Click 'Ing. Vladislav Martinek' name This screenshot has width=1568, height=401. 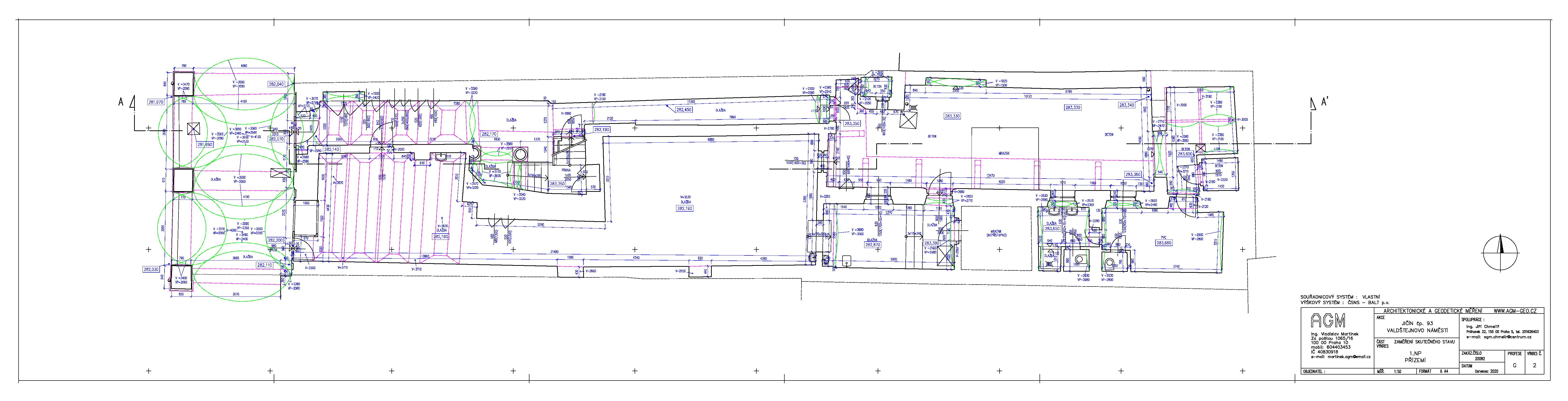1335,334
